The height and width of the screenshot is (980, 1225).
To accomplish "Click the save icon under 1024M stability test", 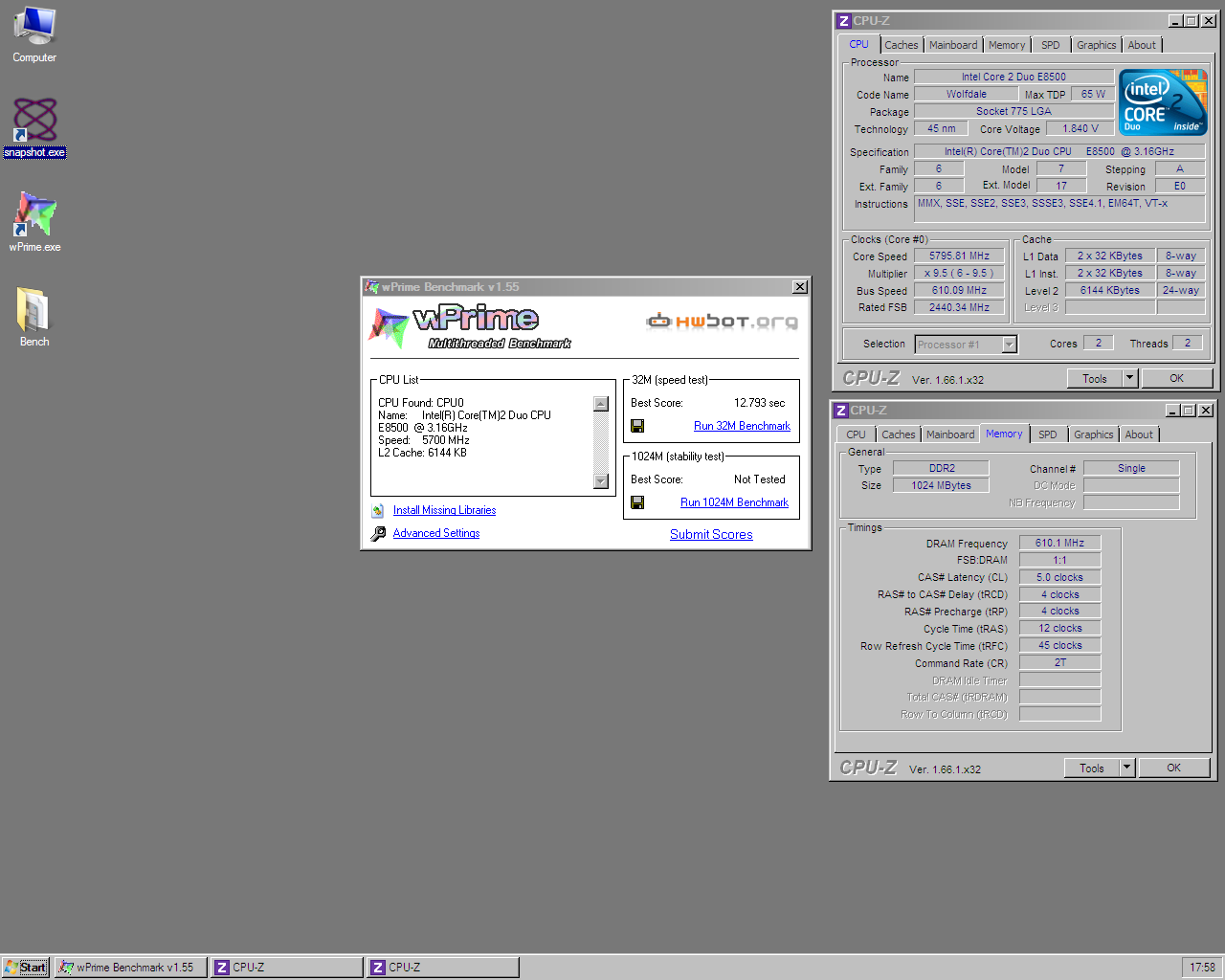I will tap(637, 502).
